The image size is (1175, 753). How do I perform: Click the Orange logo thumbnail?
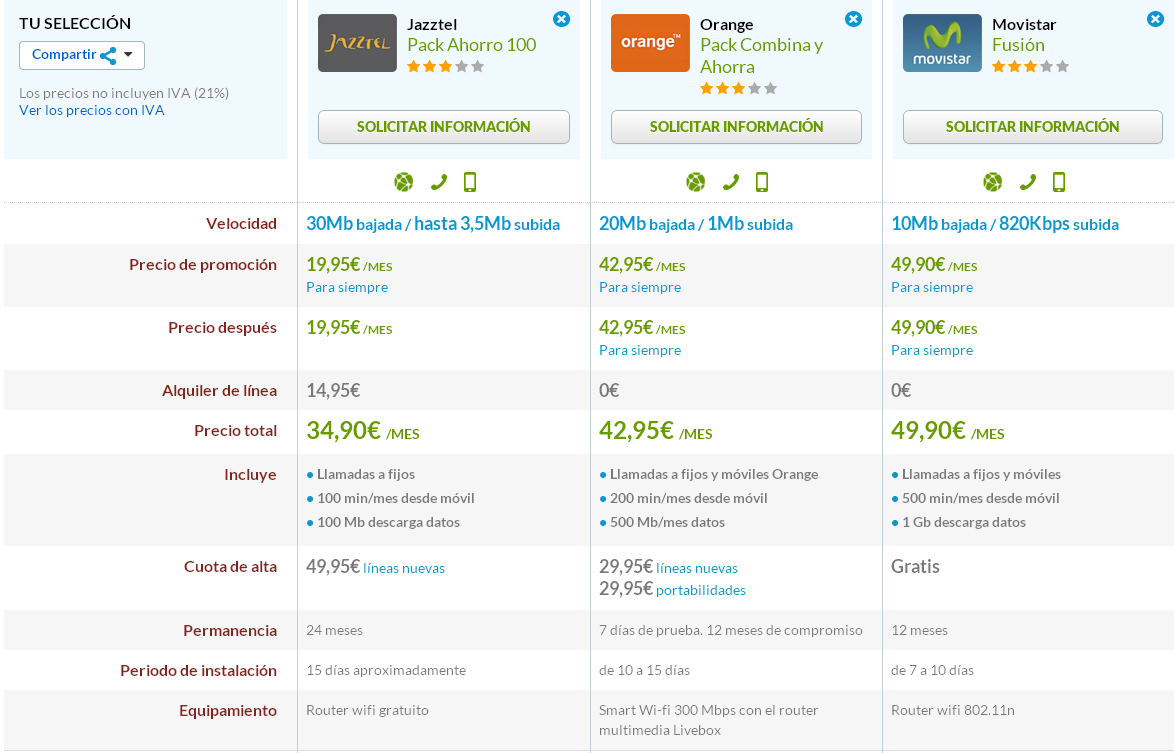coord(650,43)
